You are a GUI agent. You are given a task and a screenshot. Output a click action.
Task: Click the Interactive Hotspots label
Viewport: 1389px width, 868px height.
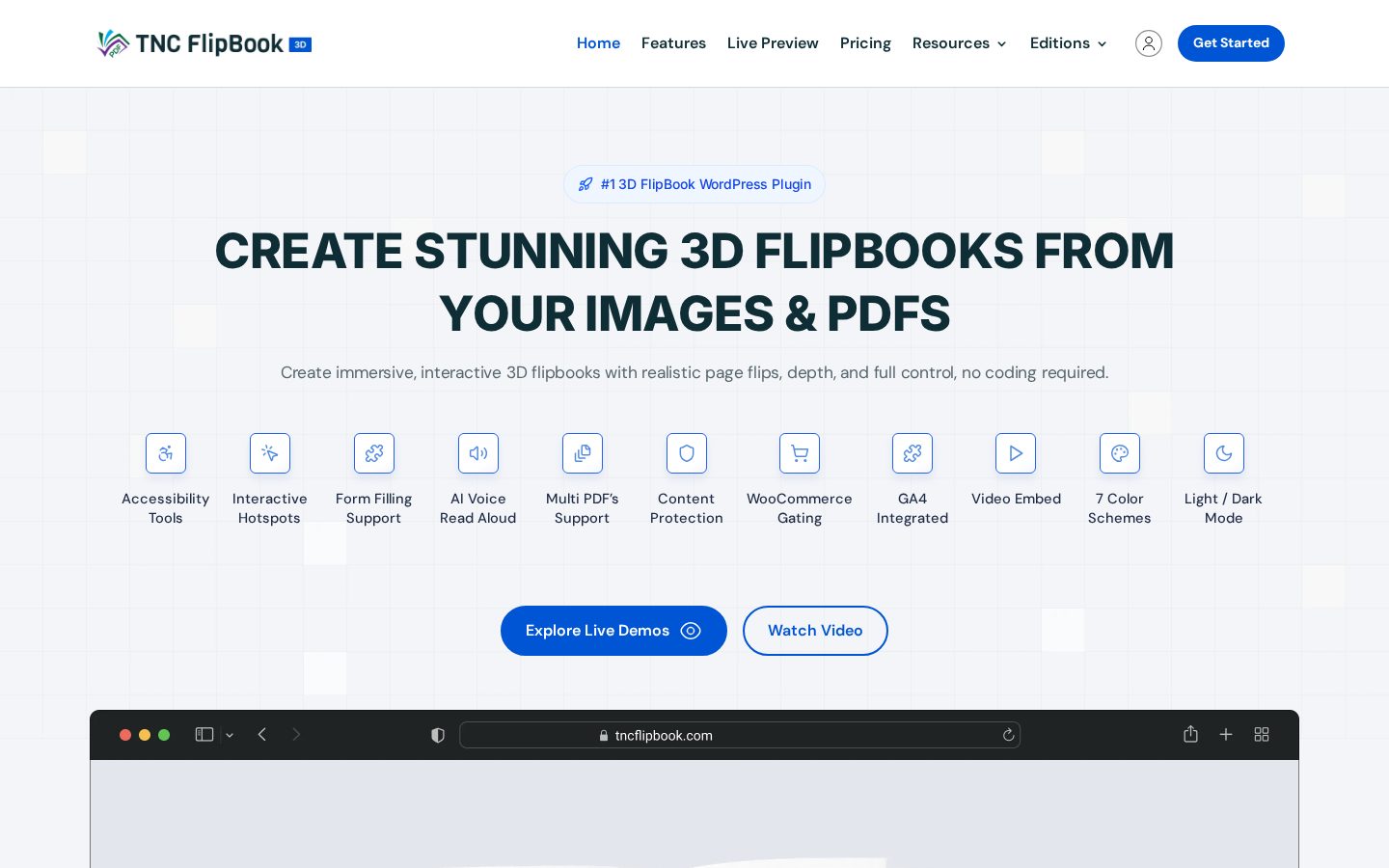270,508
